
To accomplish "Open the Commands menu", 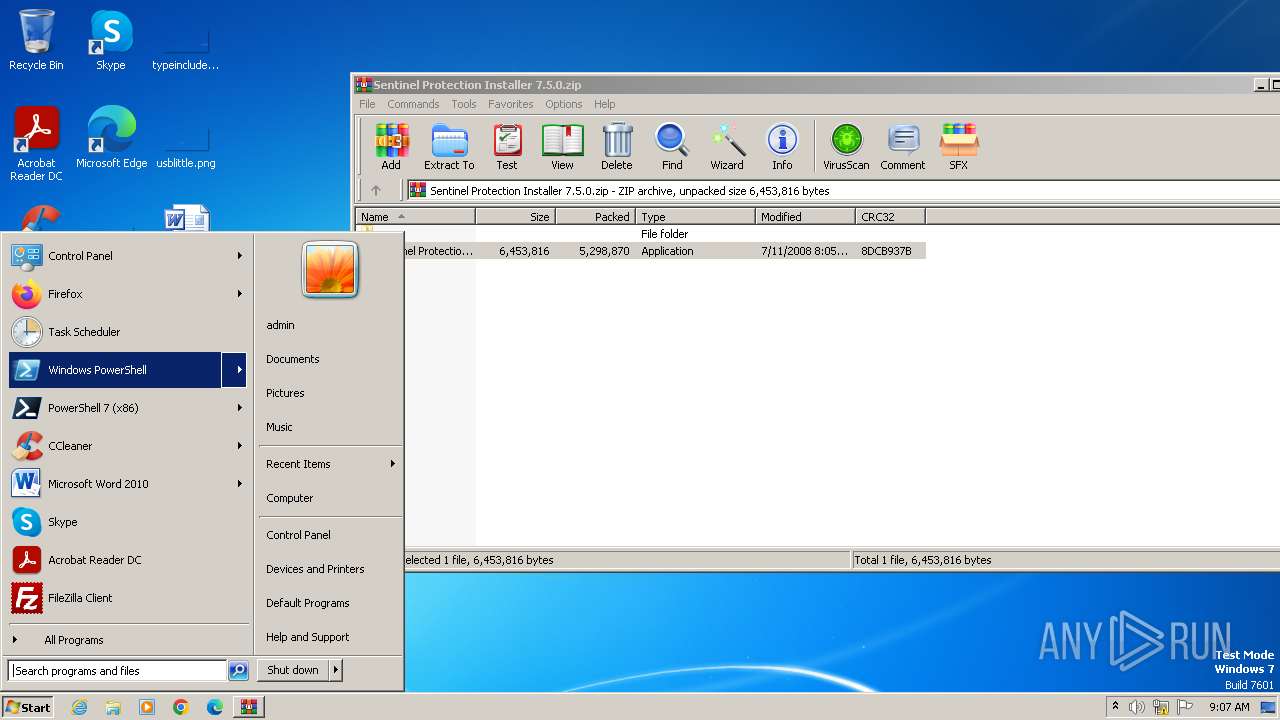I will tap(413, 104).
